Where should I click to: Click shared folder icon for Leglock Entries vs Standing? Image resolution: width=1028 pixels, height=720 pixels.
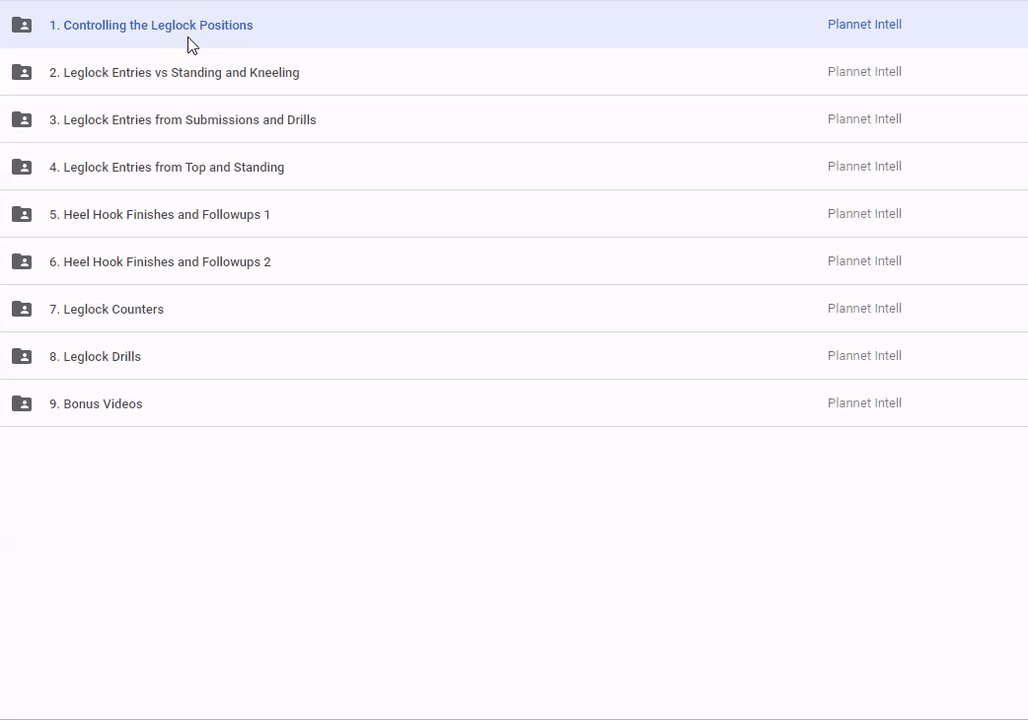click(x=22, y=72)
